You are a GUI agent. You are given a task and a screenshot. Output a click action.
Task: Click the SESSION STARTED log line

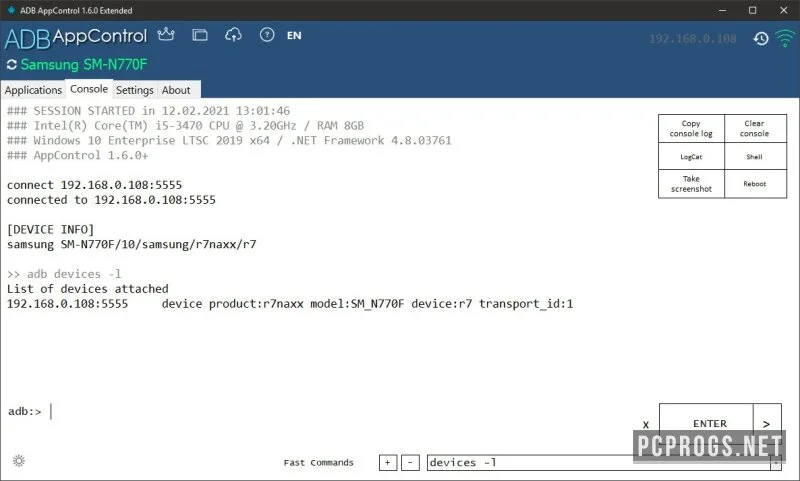tap(148, 111)
